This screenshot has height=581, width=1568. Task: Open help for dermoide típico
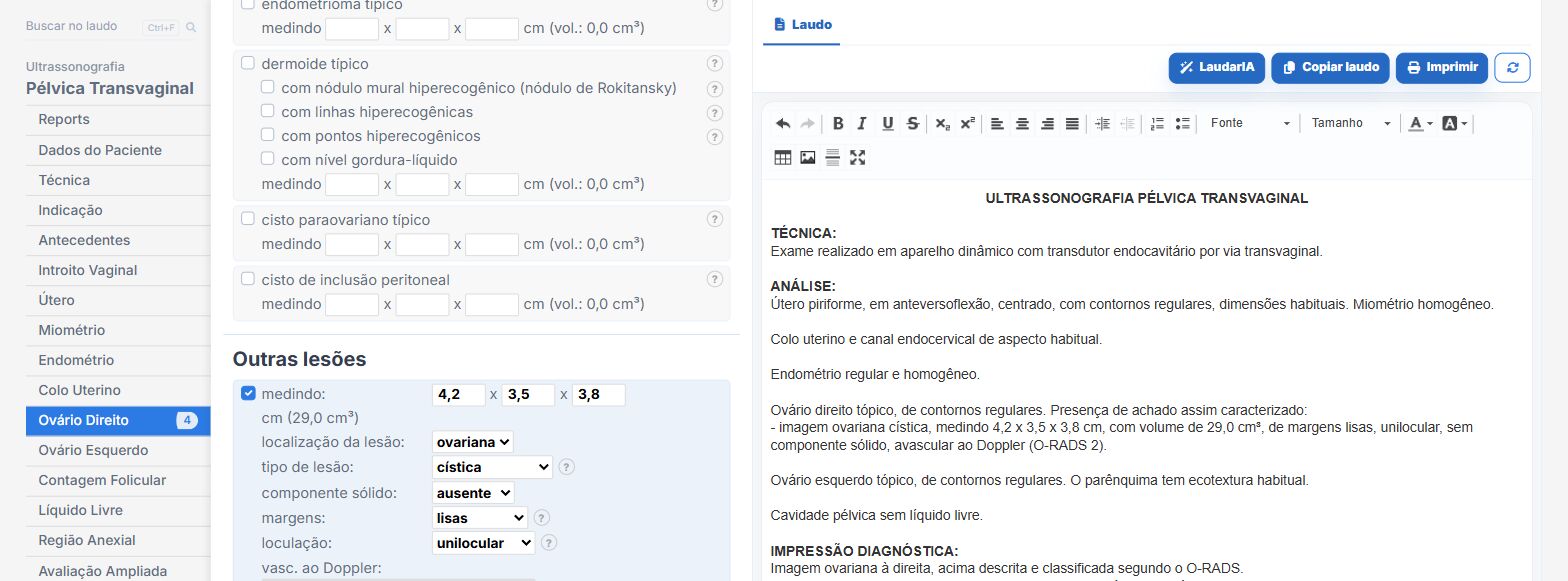(x=714, y=64)
